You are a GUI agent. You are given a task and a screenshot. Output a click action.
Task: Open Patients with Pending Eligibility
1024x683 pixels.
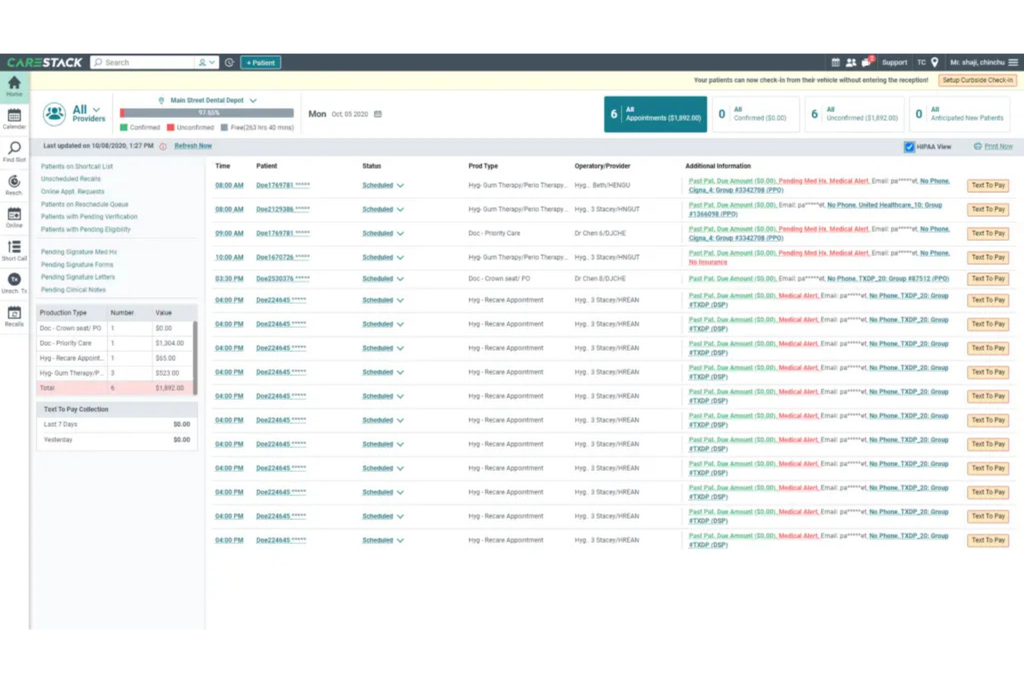click(86, 230)
